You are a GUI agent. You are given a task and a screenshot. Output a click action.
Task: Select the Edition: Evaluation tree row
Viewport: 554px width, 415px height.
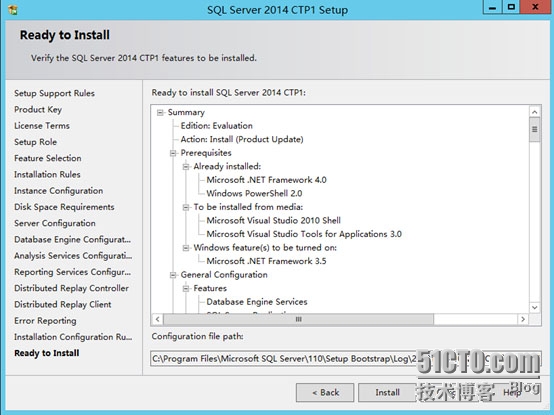point(217,126)
